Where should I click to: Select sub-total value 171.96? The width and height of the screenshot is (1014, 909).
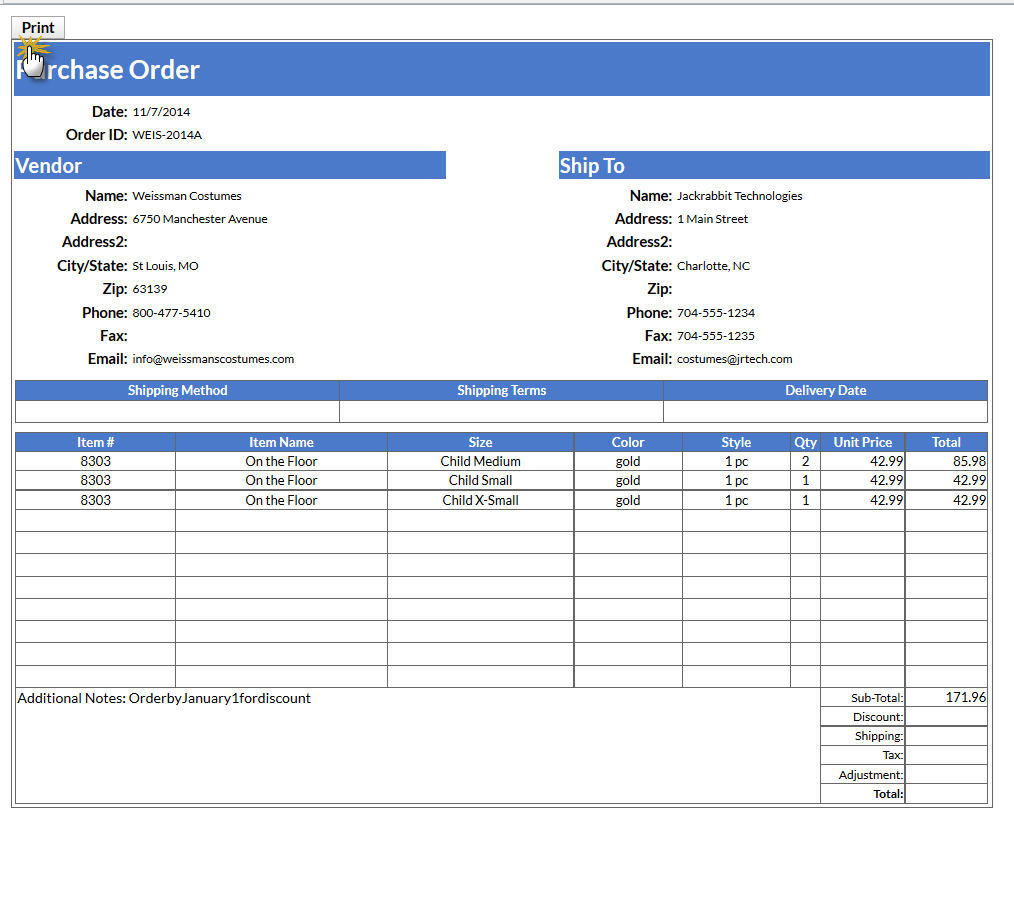(946, 698)
